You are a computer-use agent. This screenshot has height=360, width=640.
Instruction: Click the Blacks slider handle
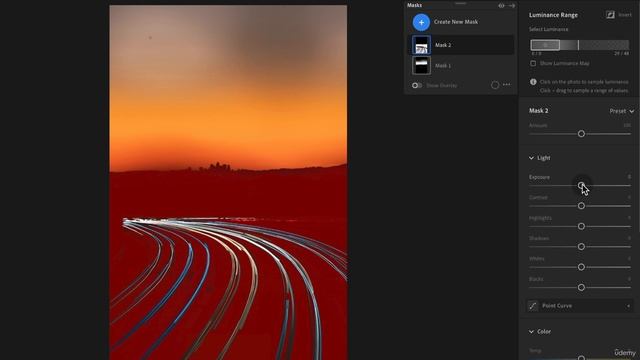point(581,287)
